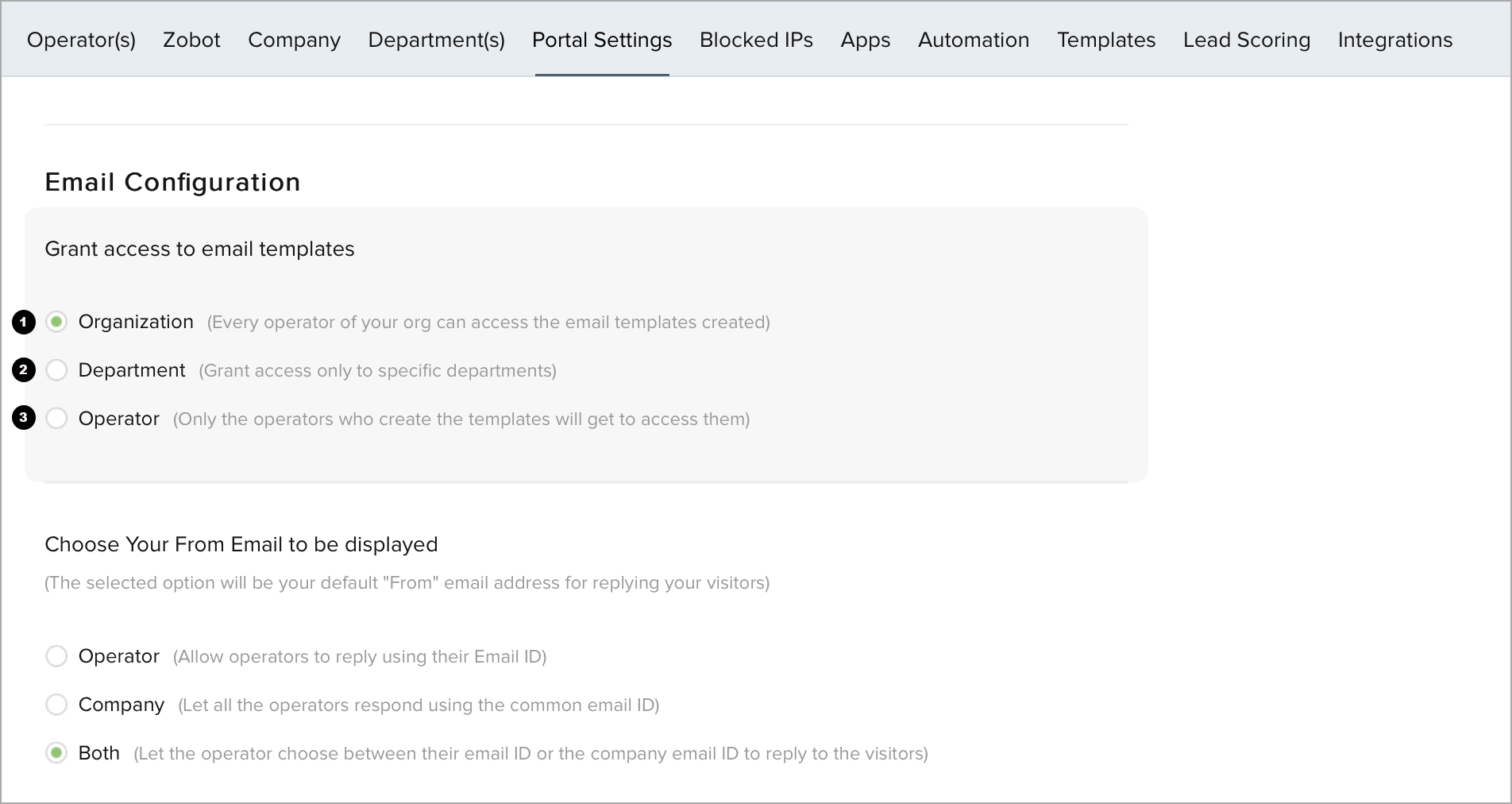Switch to the Integrations tab
This screenshot has height=804, width=1512.
pos(1394,40)
